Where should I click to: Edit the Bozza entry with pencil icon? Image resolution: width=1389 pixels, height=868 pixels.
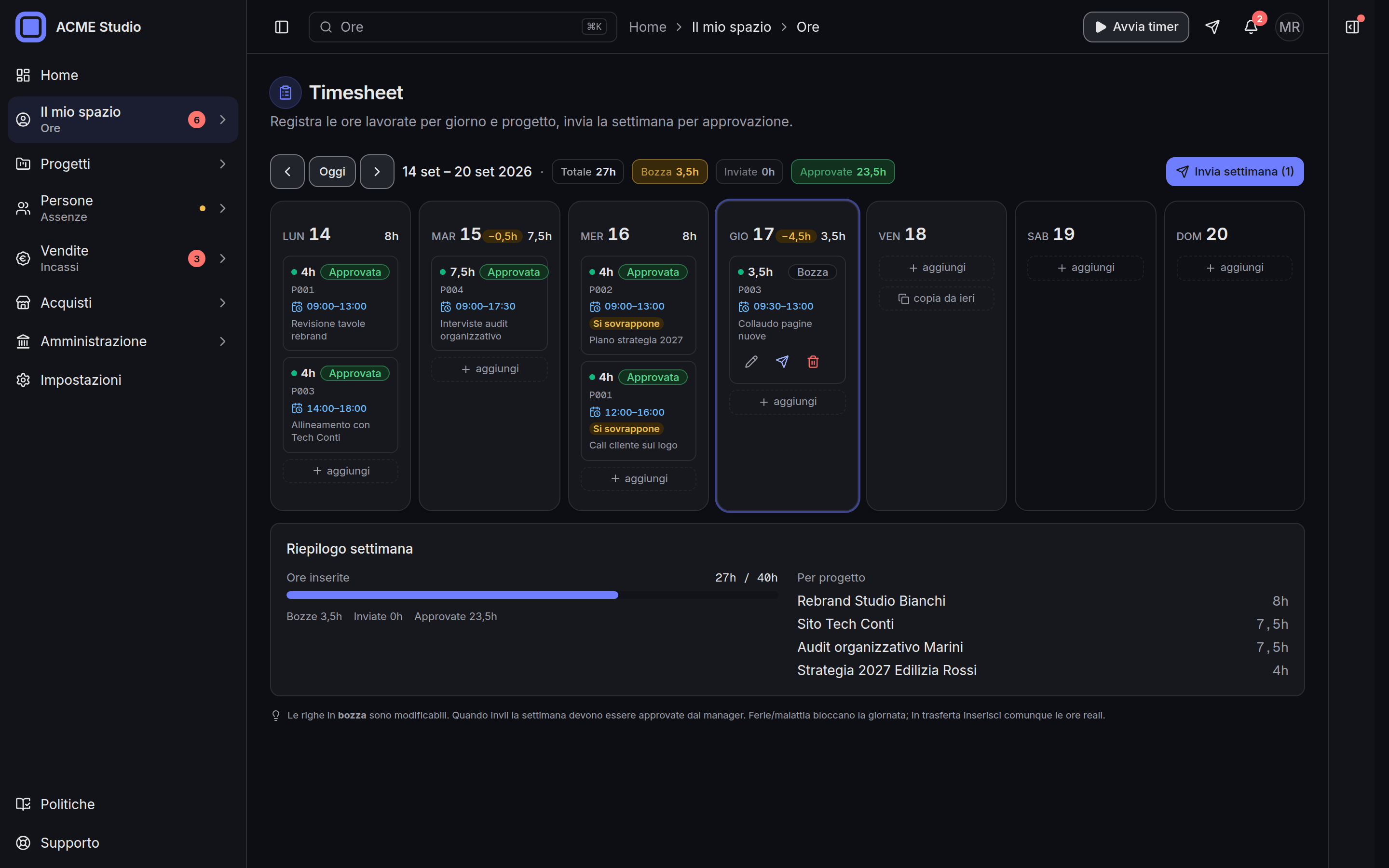[x=751, y=362]
